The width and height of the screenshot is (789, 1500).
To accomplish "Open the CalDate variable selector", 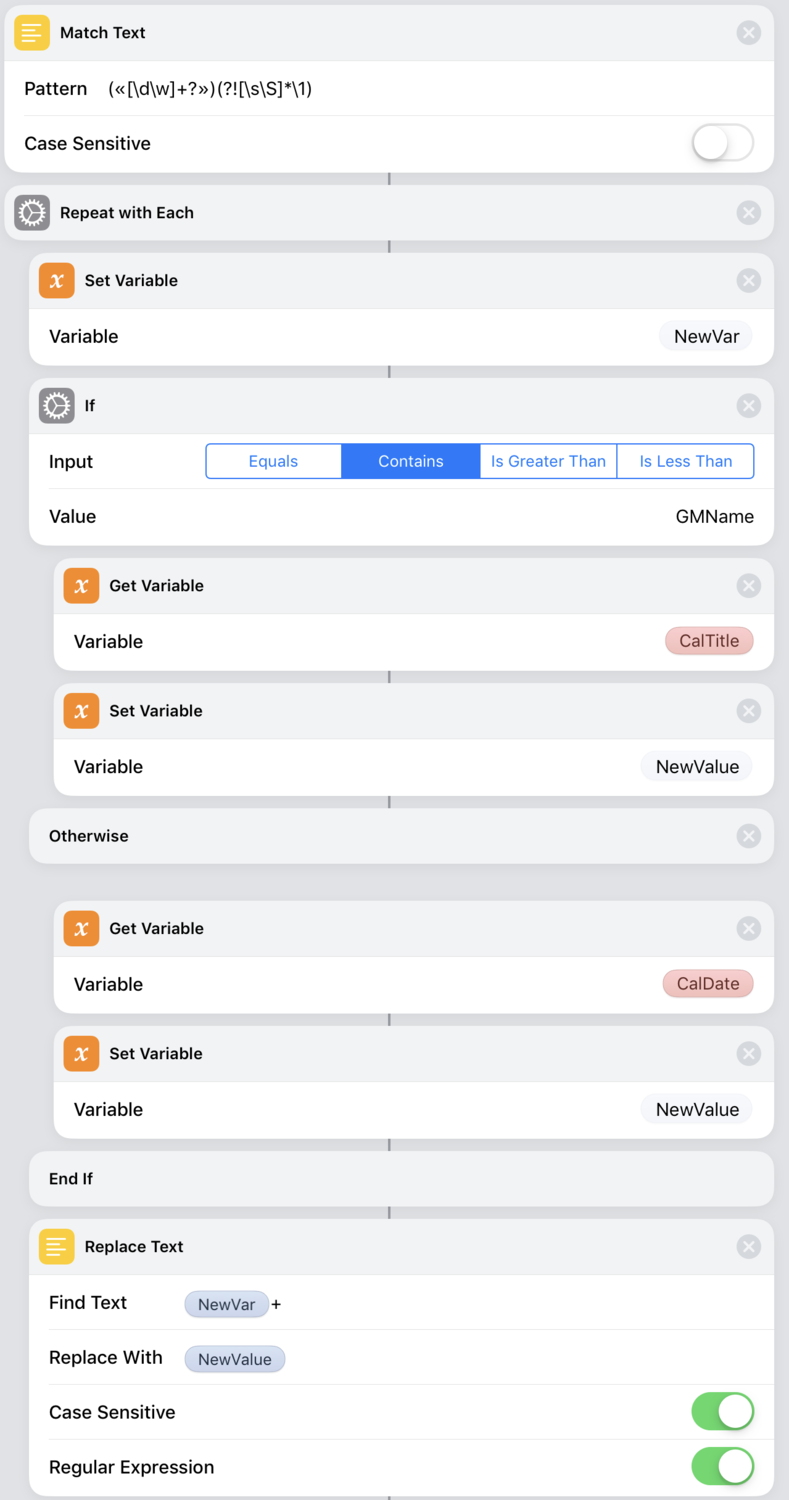I will point(708,984).
